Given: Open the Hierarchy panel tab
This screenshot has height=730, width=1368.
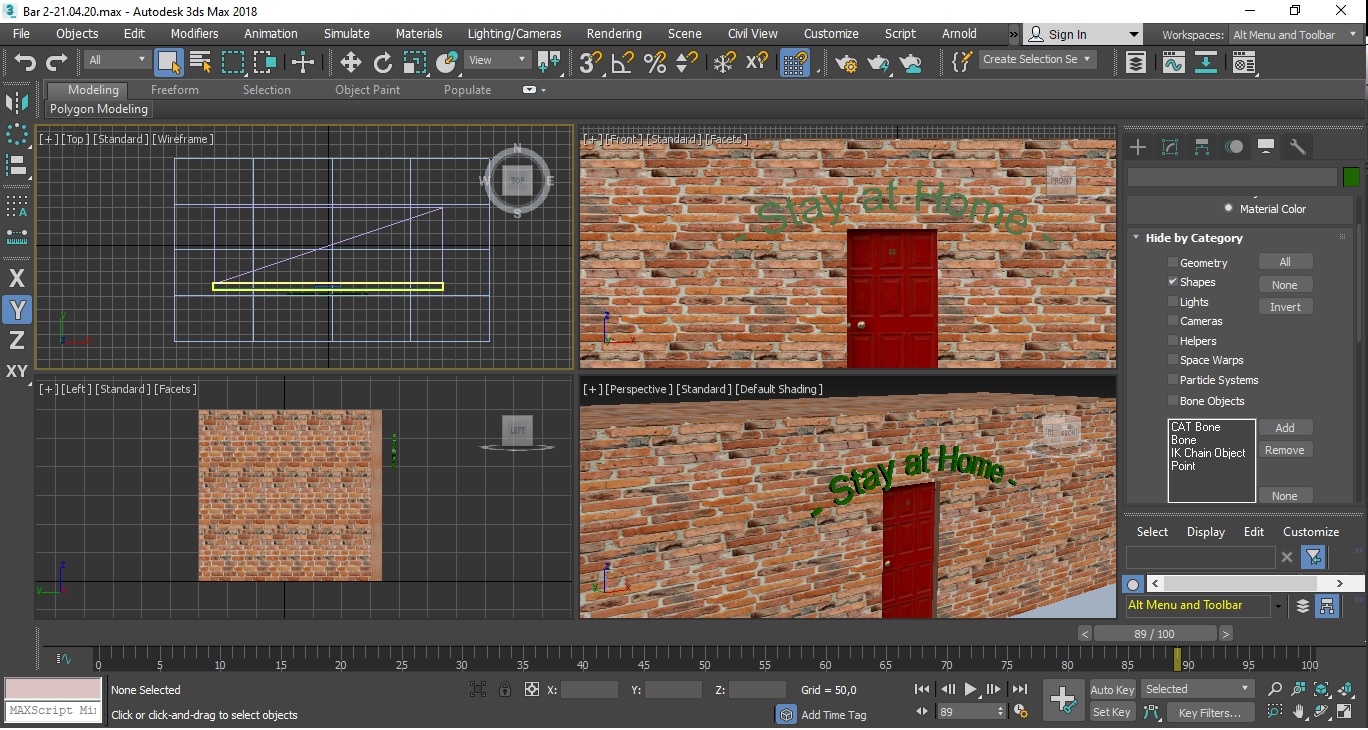Looking at the screenshot, I should 1202,147.
